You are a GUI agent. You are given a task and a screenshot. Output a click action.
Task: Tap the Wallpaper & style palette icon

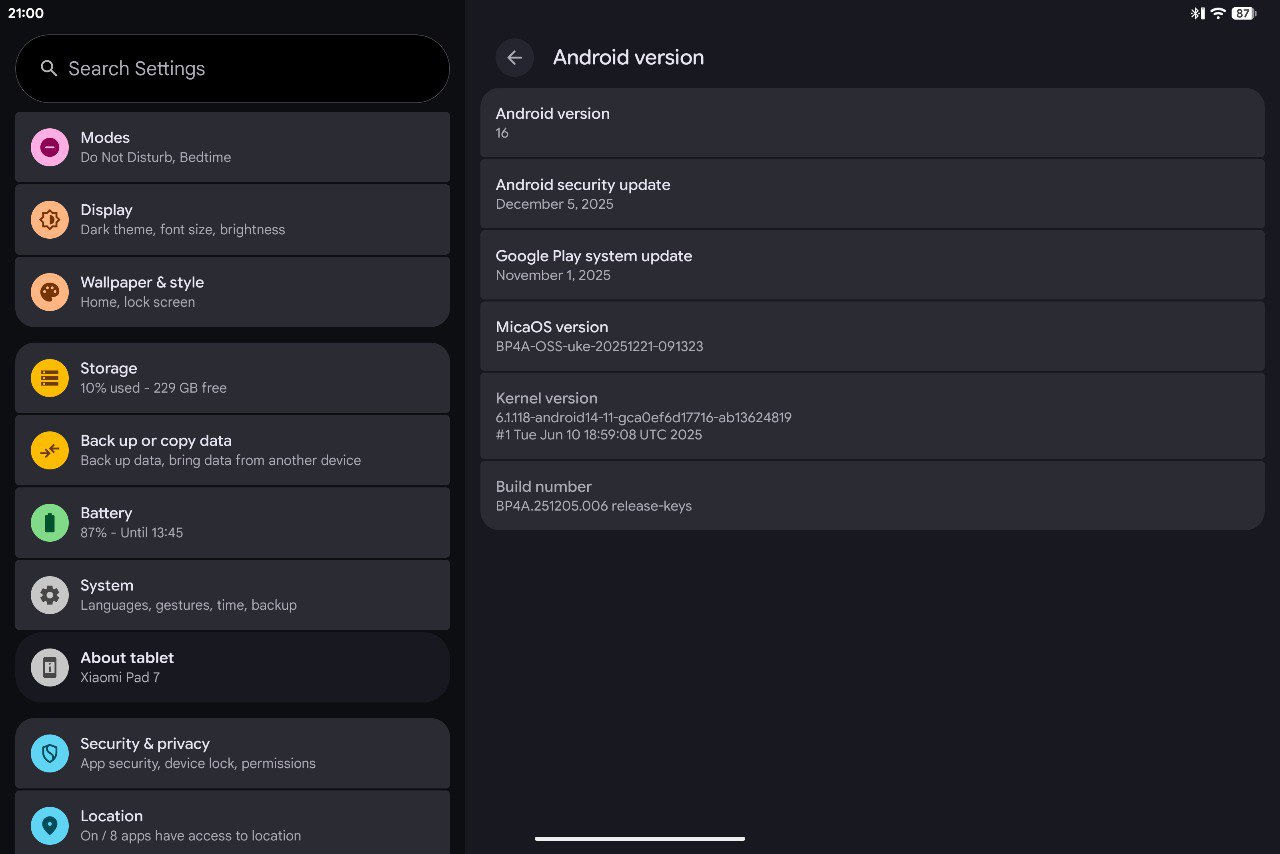coord(49,291)
